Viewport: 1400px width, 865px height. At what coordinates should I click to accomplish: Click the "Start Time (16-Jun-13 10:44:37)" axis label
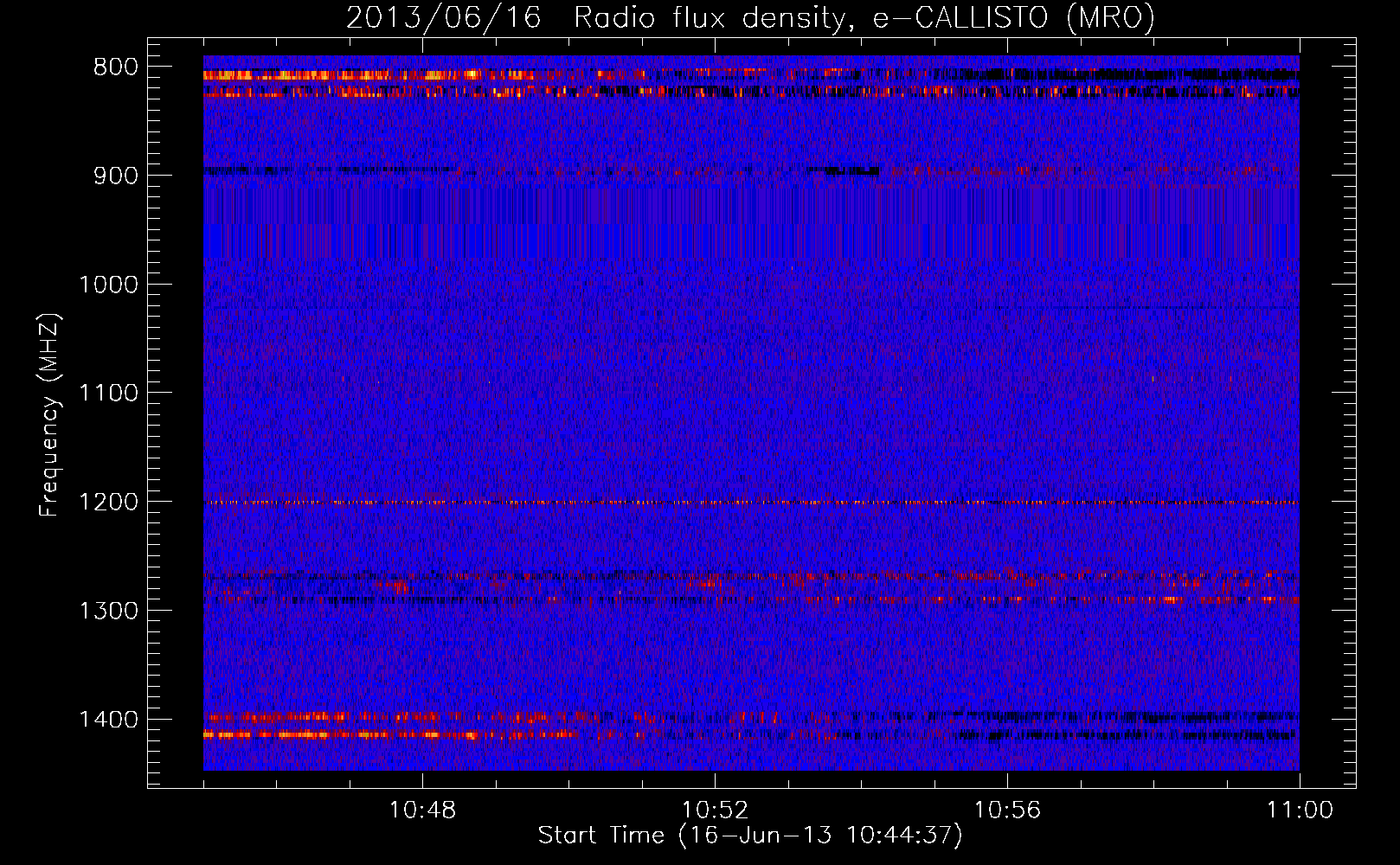[x=750, y=836]
